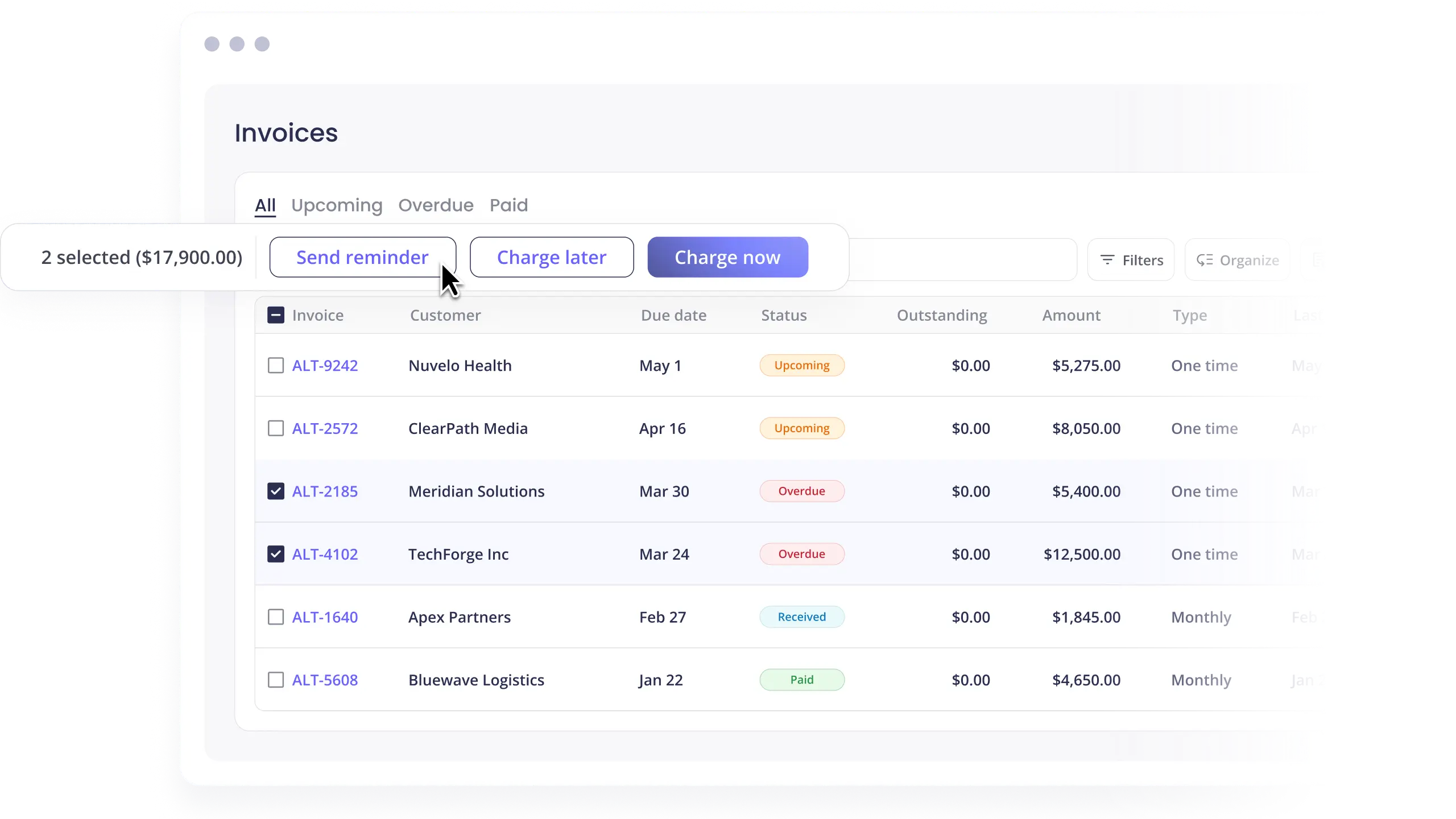The width and height of the screenshot is (1456, 819).
Task: Click the search input field beside Filters
Action: point(962,260)
